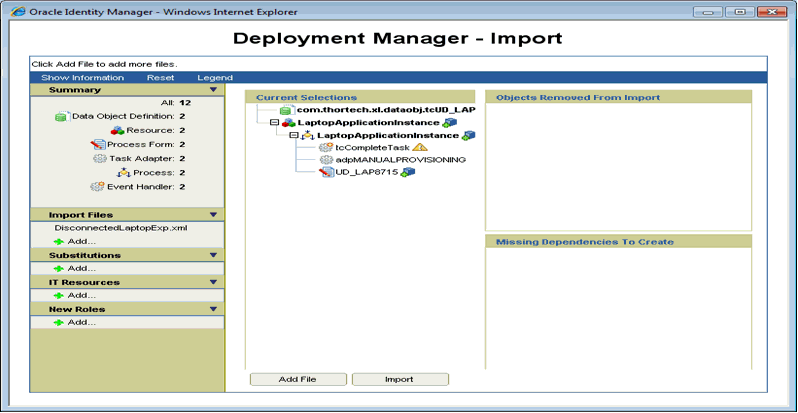Click DisconnectedLaptopExp.xml file name
The width and height of the screenshot is (798, 413).
121,228
